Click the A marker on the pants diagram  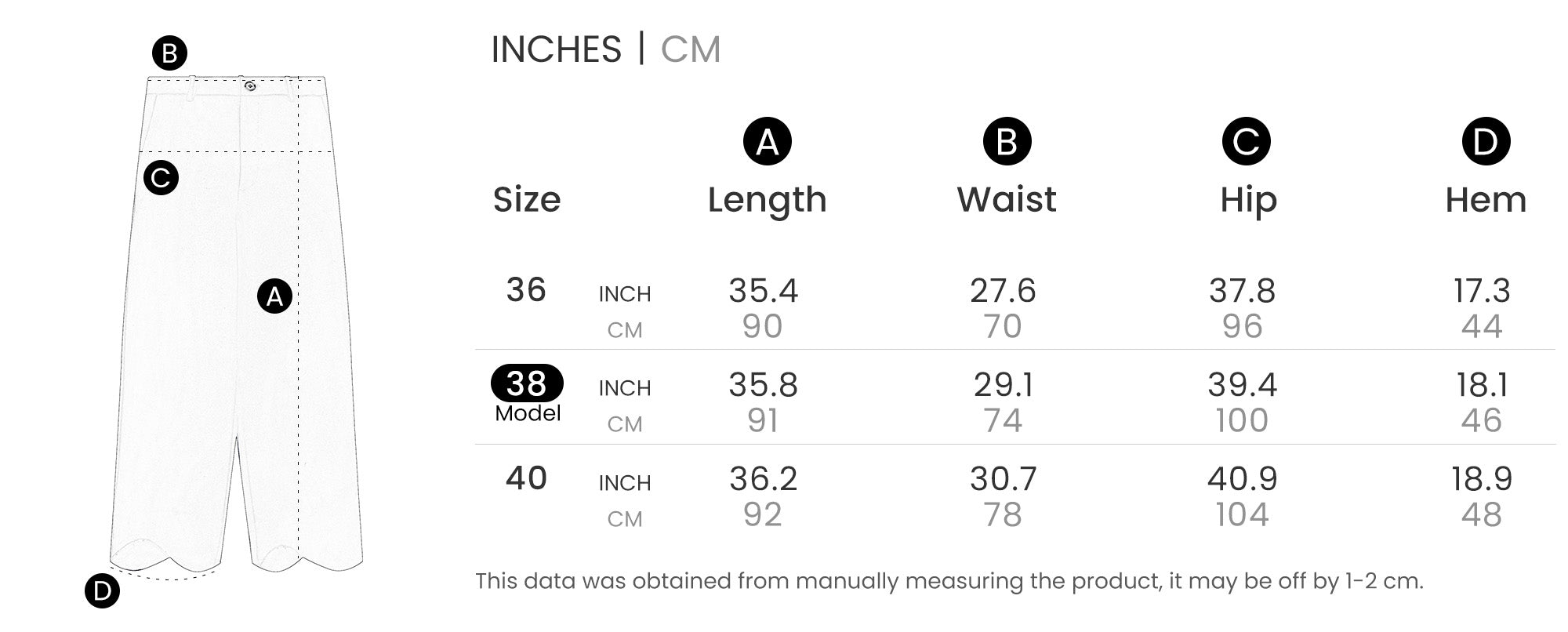pos(274,296)
